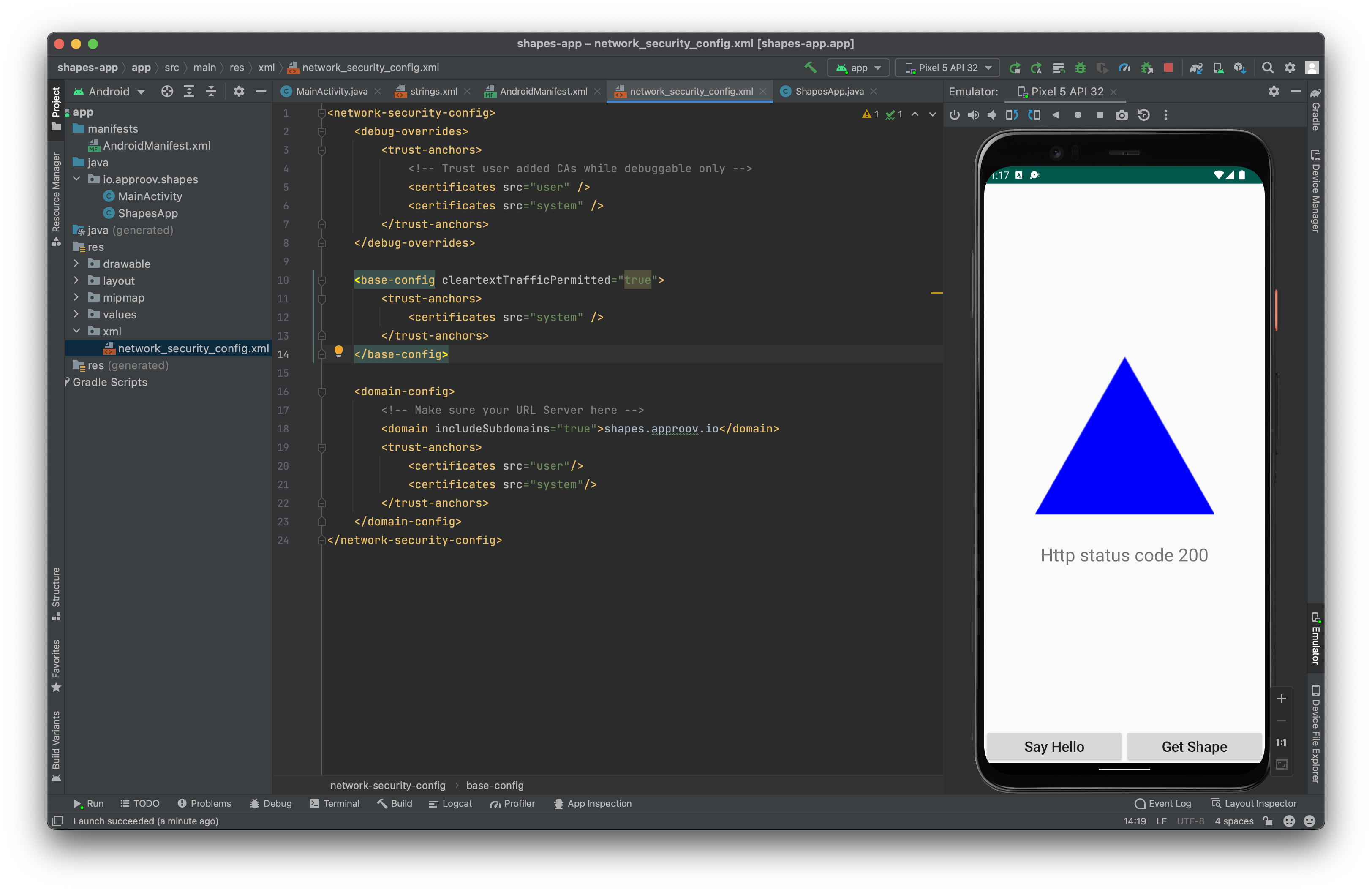The image size is (1372, 892).
Task: Start debugging with the bug icon
Action: [1081, 68]
